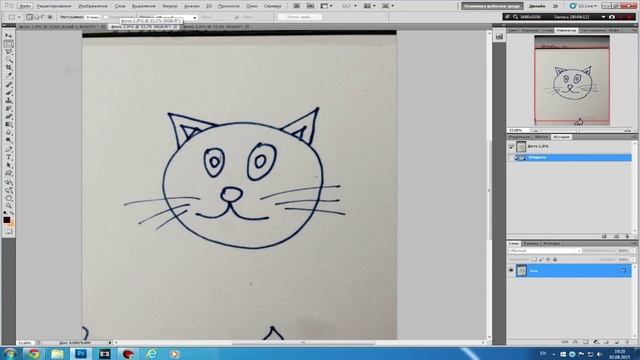Select the Move tool
This screenshot has height=360, width=640.
pyautogui.click(x=9, y=36)
